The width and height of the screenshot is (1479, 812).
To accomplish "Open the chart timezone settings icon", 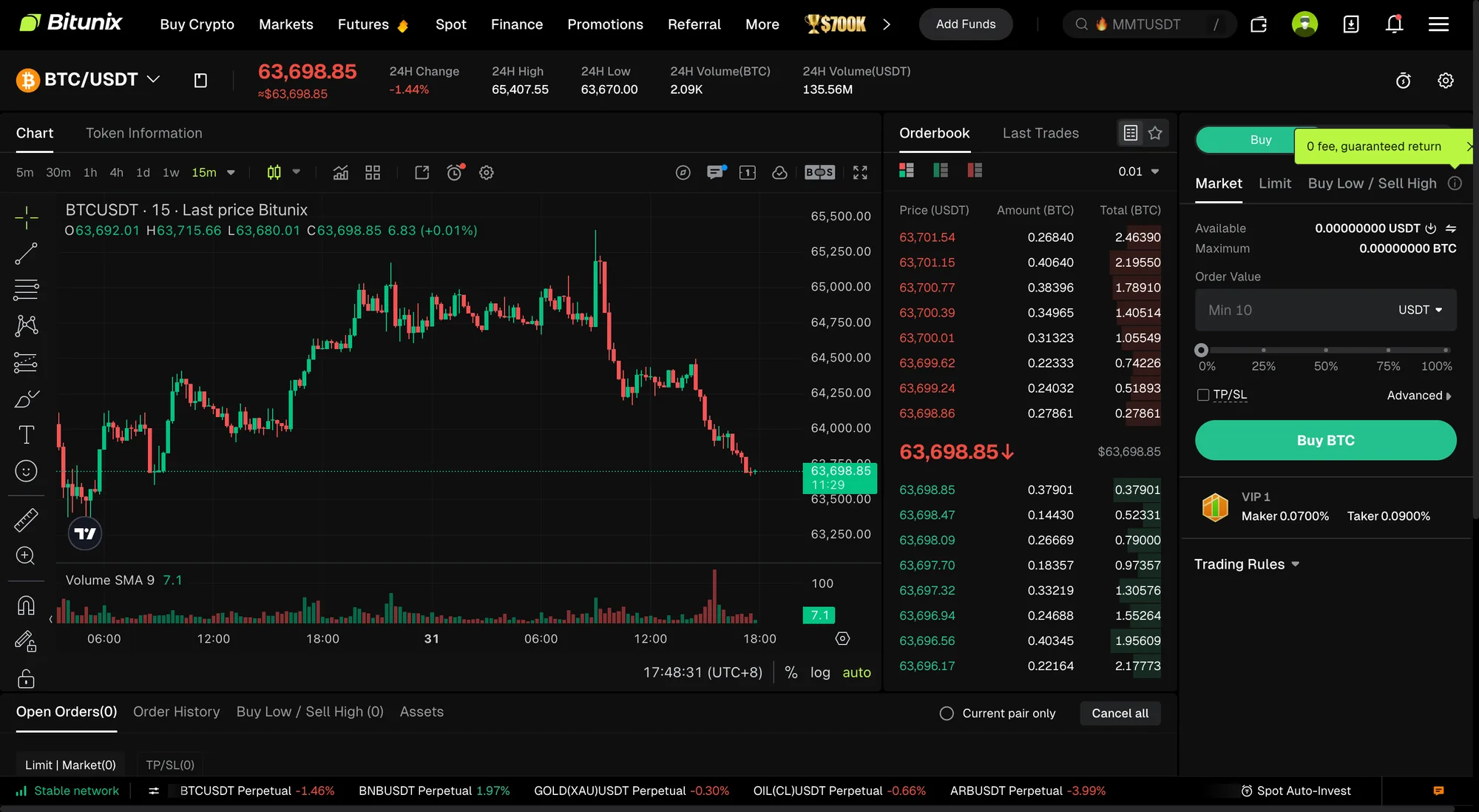I will click(x=842, y=638).
